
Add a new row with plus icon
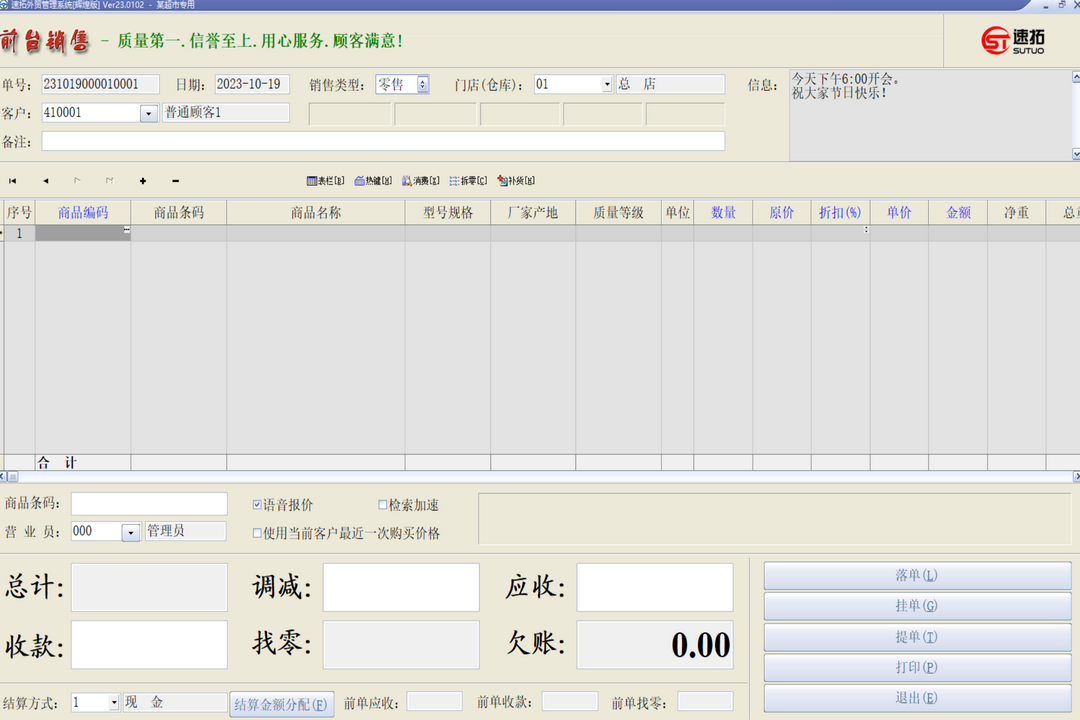pos(143,181)
